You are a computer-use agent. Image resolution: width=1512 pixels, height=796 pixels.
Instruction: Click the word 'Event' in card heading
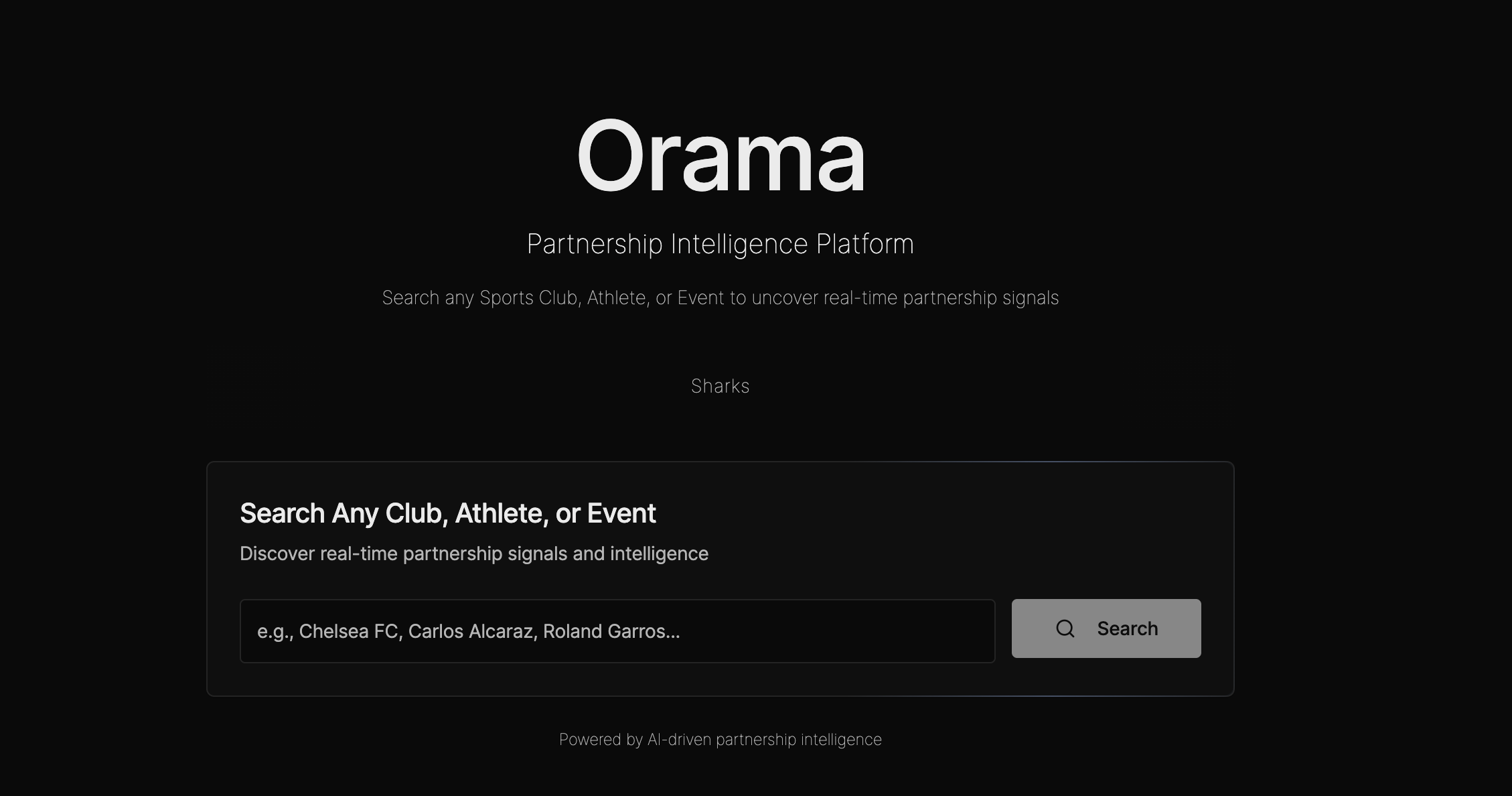(x=621, y=513)
